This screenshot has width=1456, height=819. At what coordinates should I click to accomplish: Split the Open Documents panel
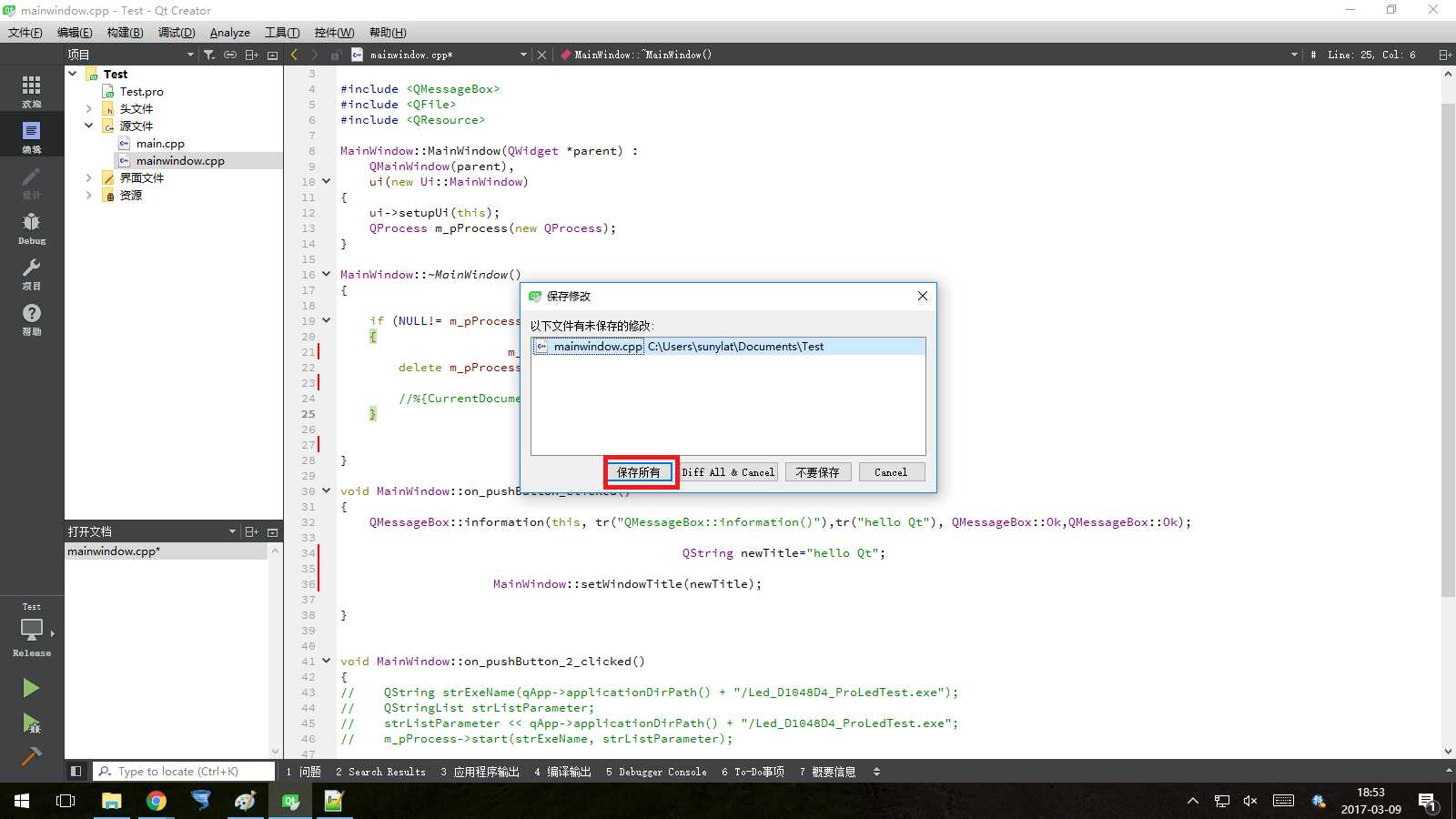coord(252,531)
